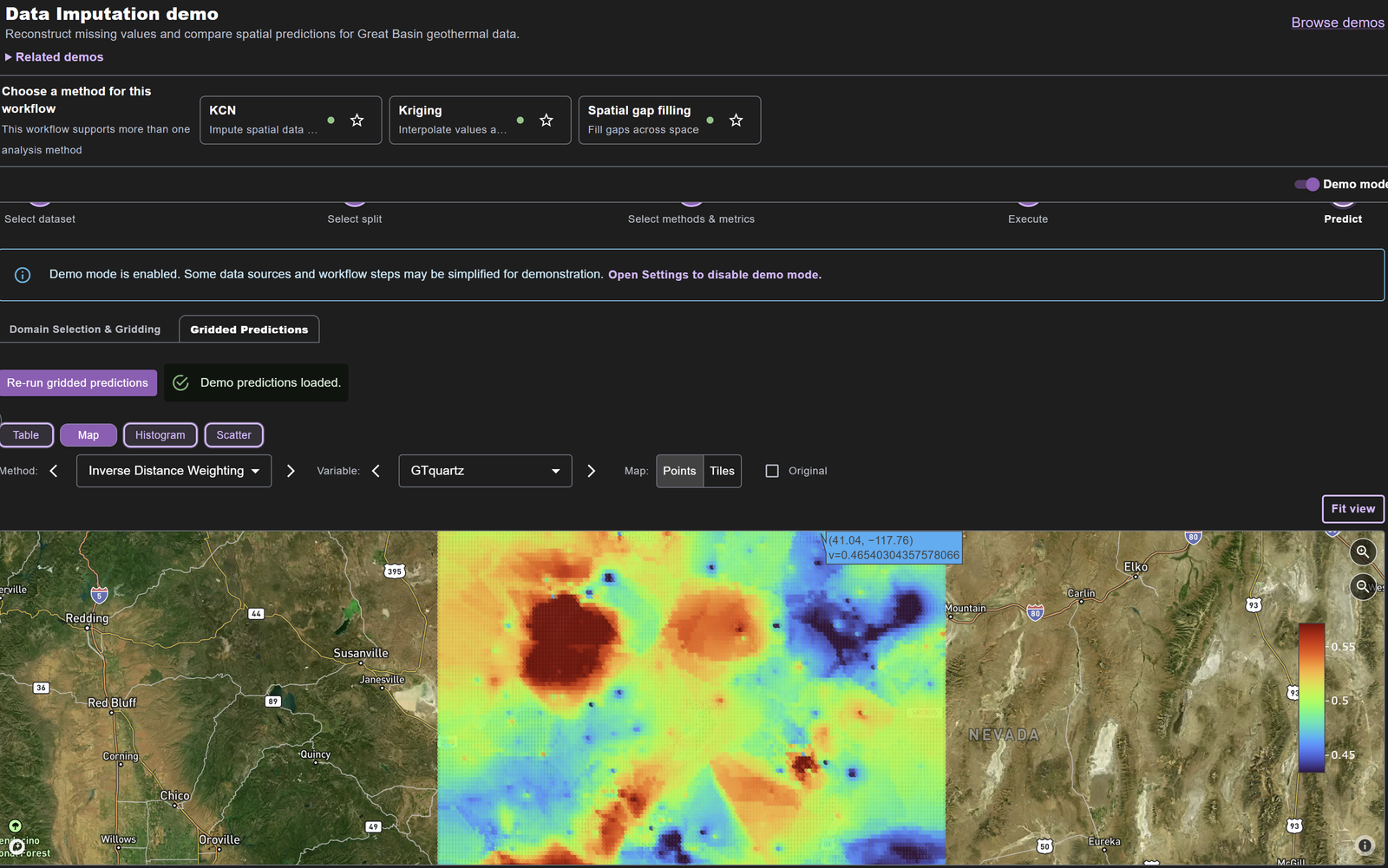Open Settings to disable demo mode
Image resolution: width=1388 pixels, height=868 pixels.
coord(715,275)
